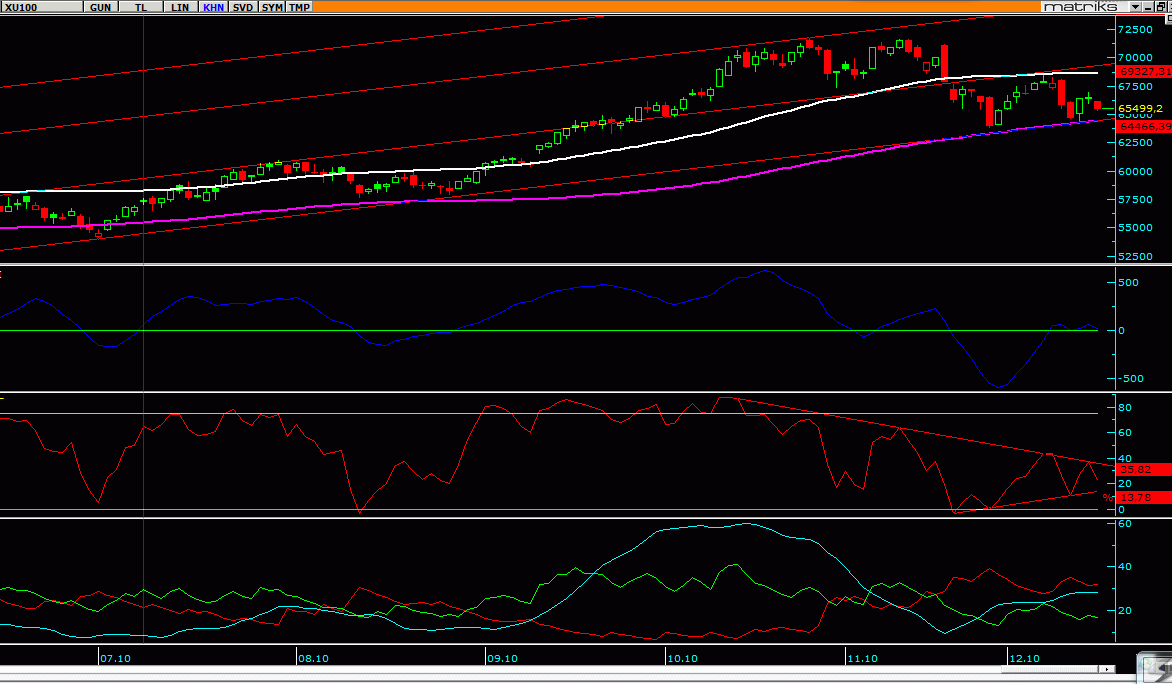Switch currency with the TL button
This screenshot has width=1172, height=684.
[x=140, y=7]
